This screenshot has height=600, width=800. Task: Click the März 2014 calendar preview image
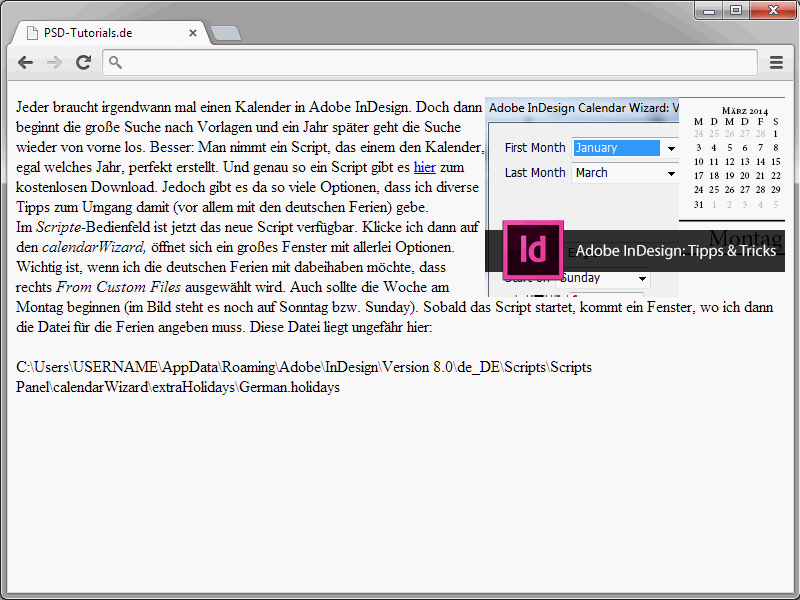(x=732, y=159)
